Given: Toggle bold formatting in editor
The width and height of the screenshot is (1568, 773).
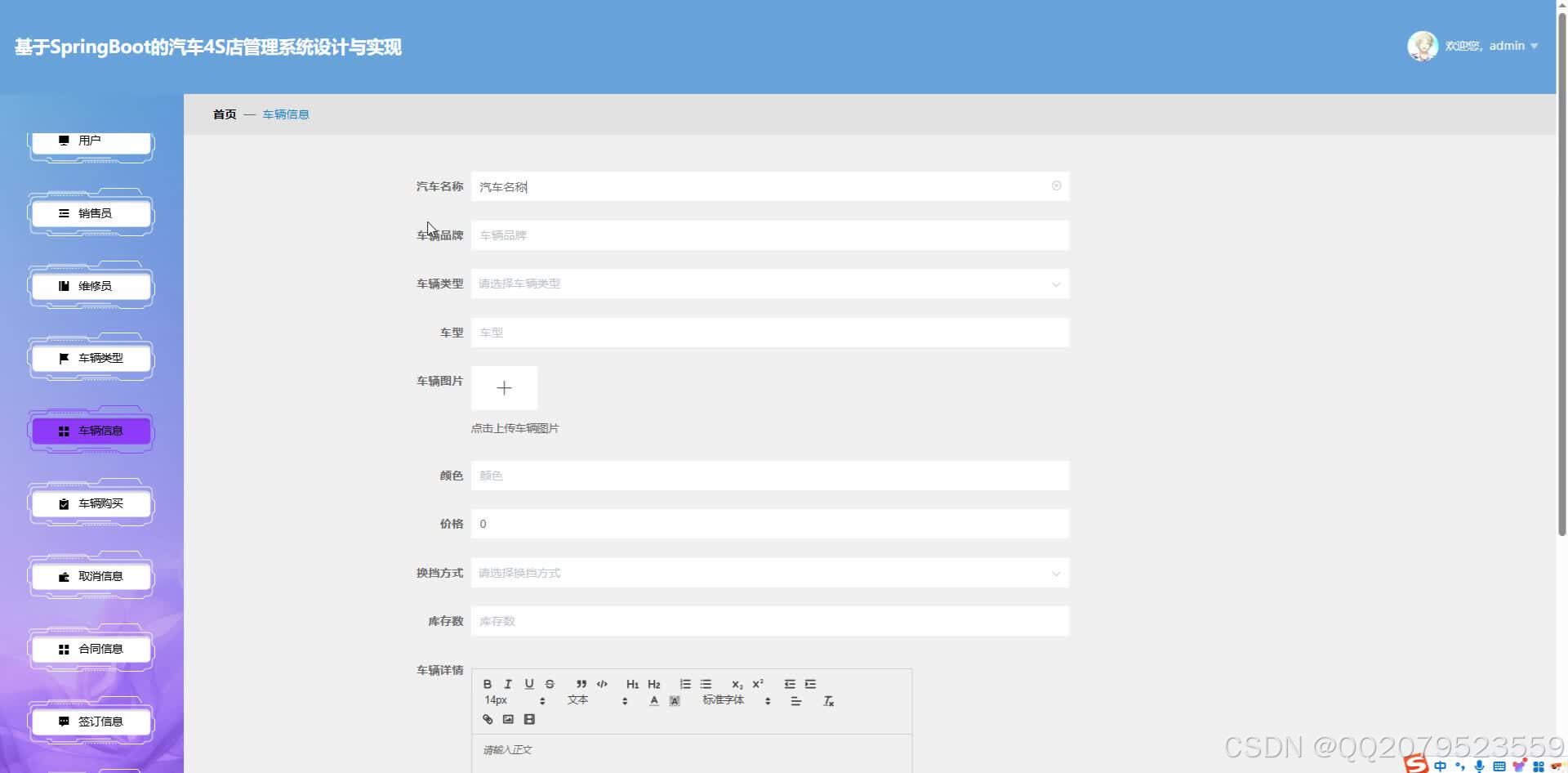Looking at the screenshot, I should click(488, 684).
